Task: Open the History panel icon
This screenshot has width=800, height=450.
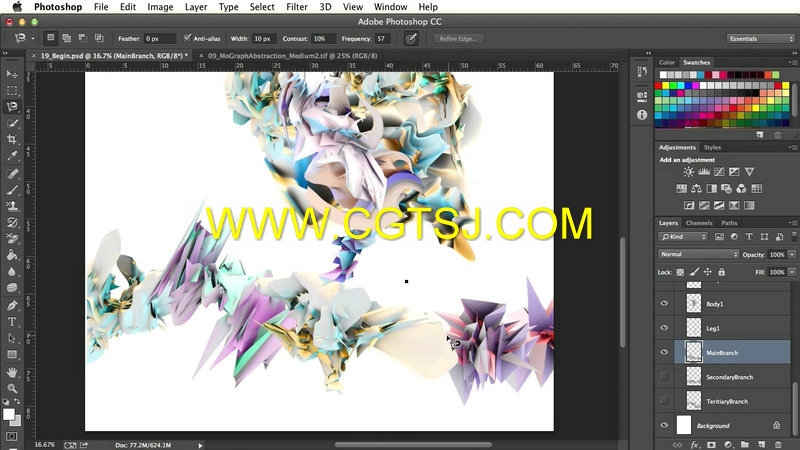Action: [642, 72]
